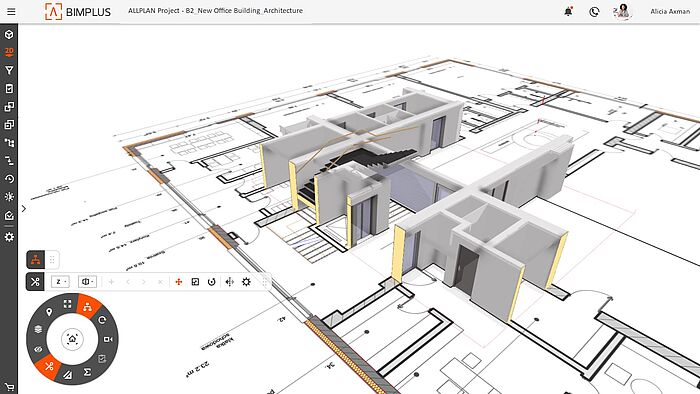The image size is (700, 394).
Task: Toggle the 2D view in the left sidebar
Action: [x=9, y=52]
